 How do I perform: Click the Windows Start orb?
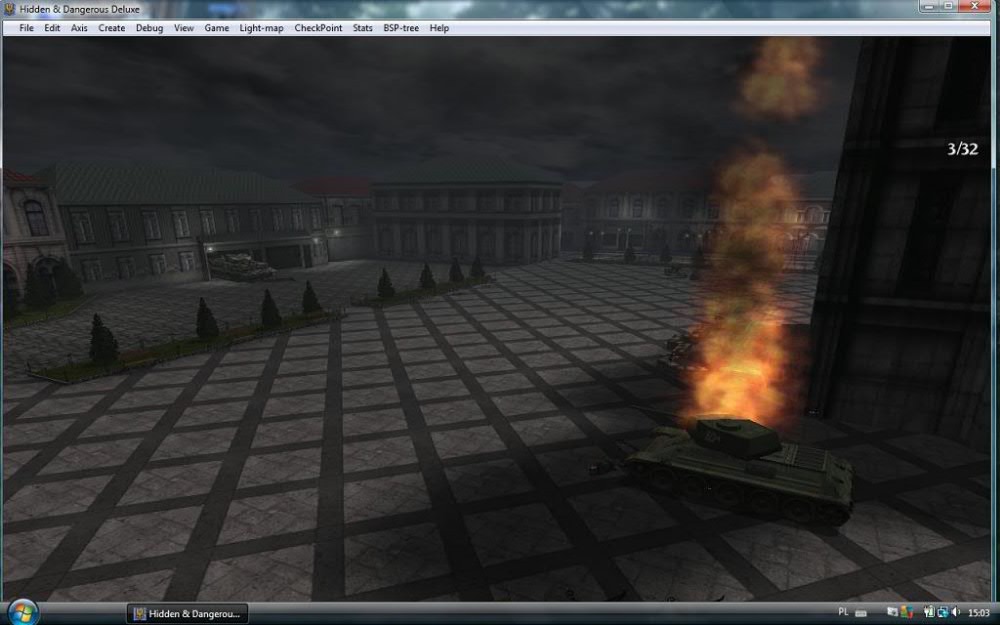click(23, 613)
